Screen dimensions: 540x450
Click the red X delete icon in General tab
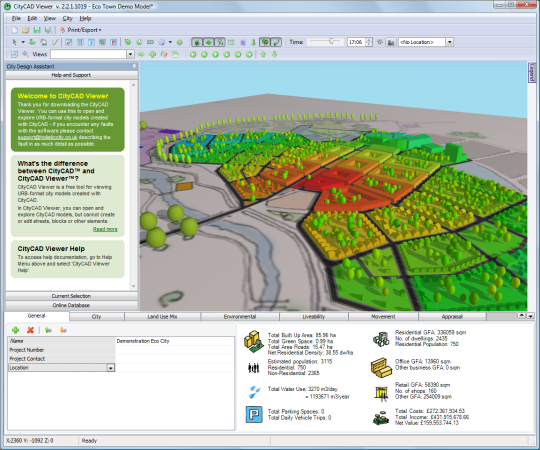click(30, 330)
